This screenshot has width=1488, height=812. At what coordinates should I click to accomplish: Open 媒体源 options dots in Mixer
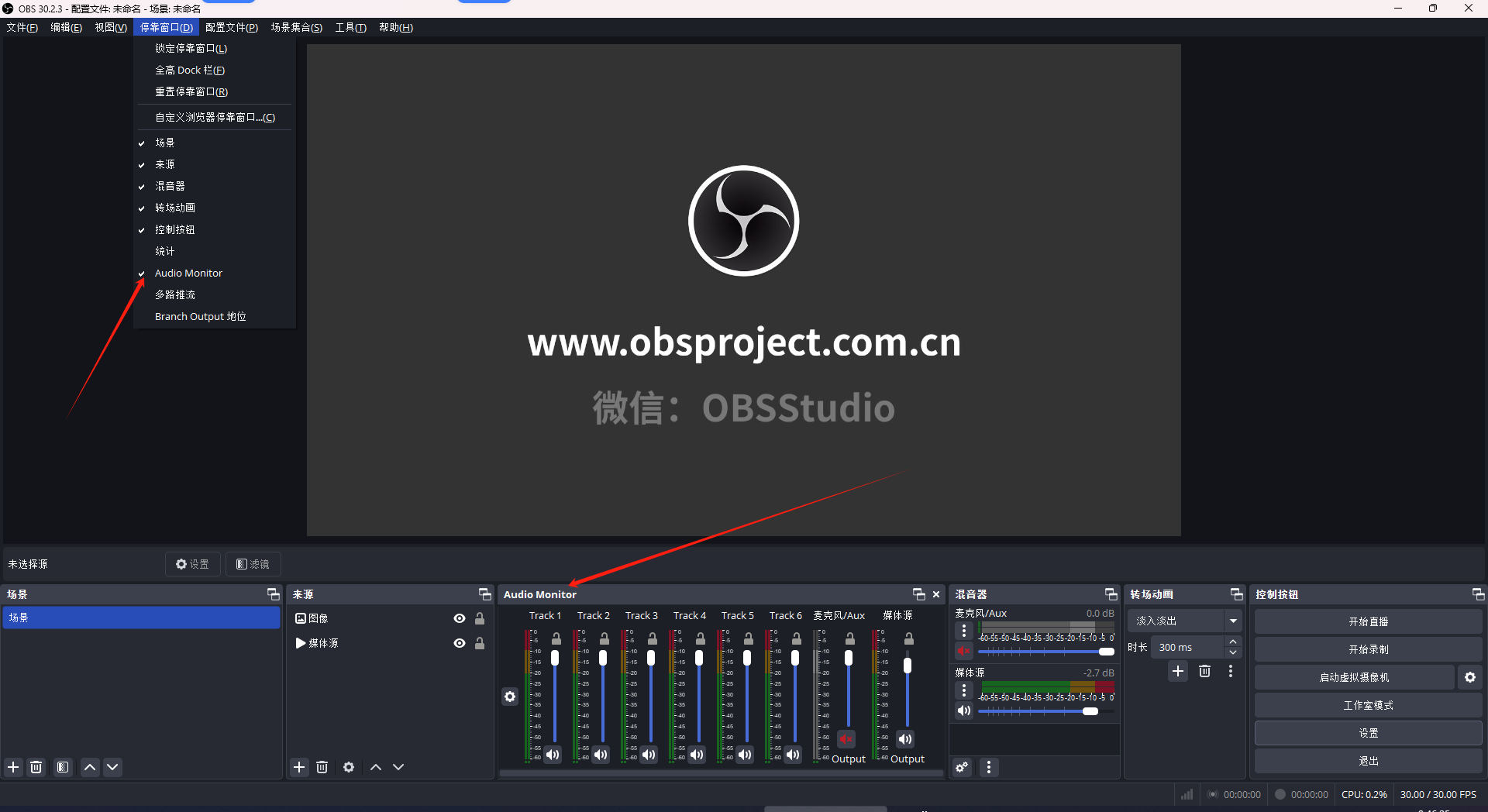pos(964,690)
